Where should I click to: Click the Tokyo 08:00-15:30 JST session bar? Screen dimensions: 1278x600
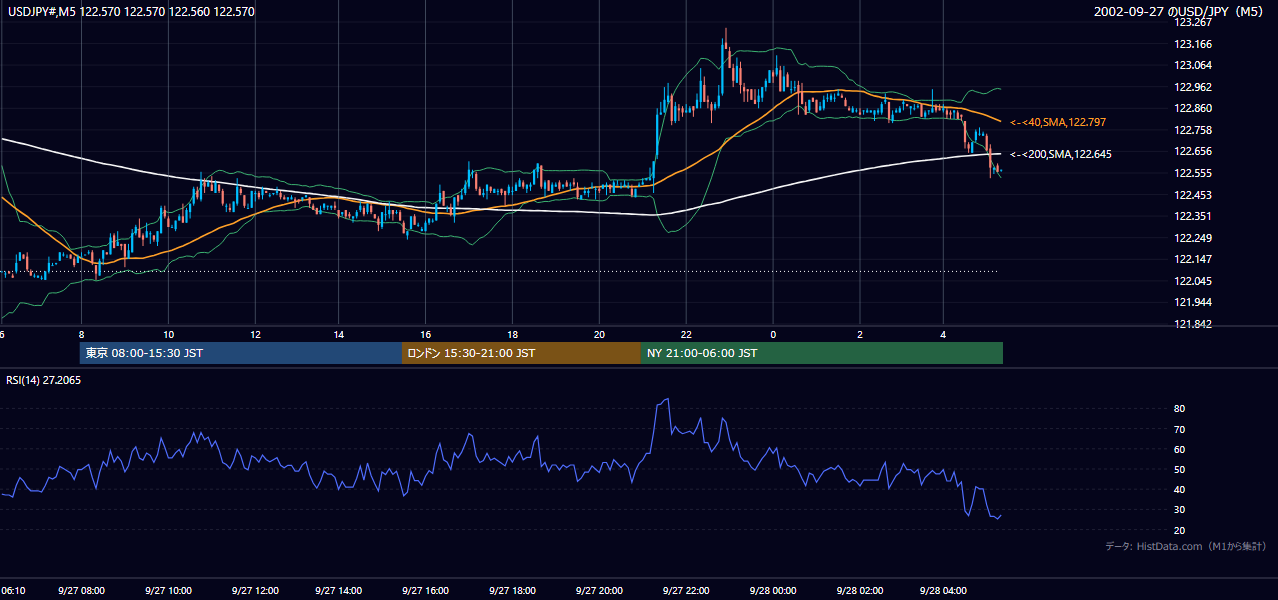[x=240, y=353]
